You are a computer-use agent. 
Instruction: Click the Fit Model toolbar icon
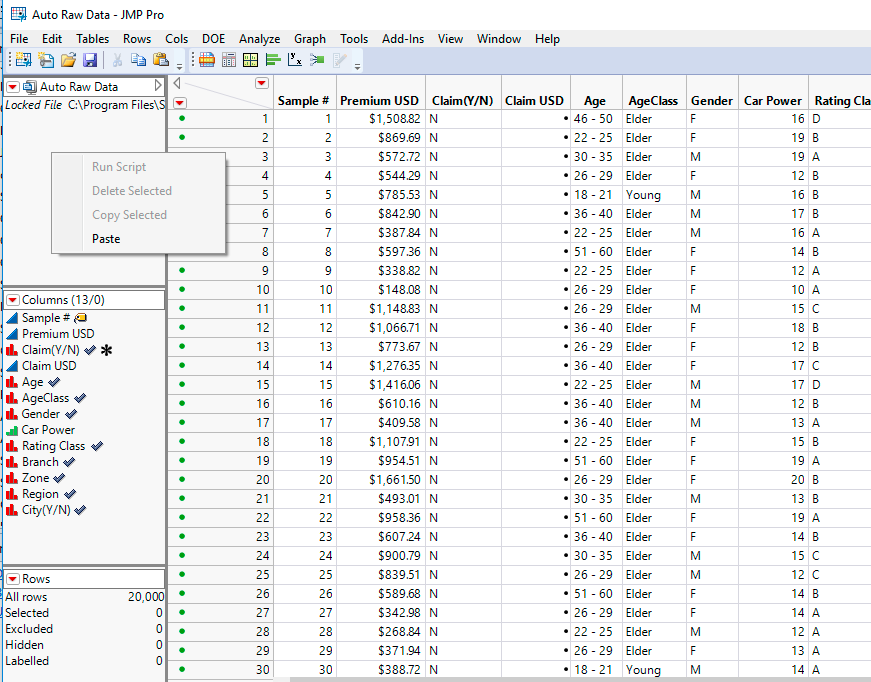[317, 60]
